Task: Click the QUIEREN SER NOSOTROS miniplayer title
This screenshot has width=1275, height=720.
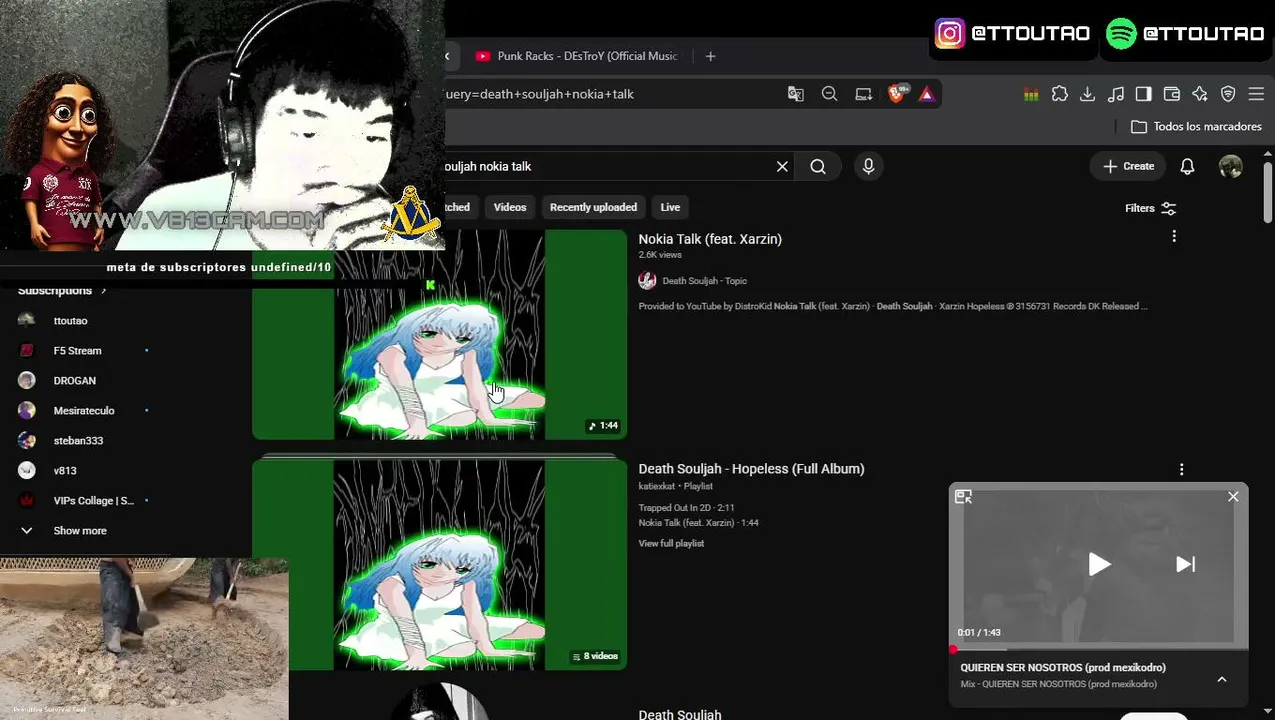Action: (1063, 667)
